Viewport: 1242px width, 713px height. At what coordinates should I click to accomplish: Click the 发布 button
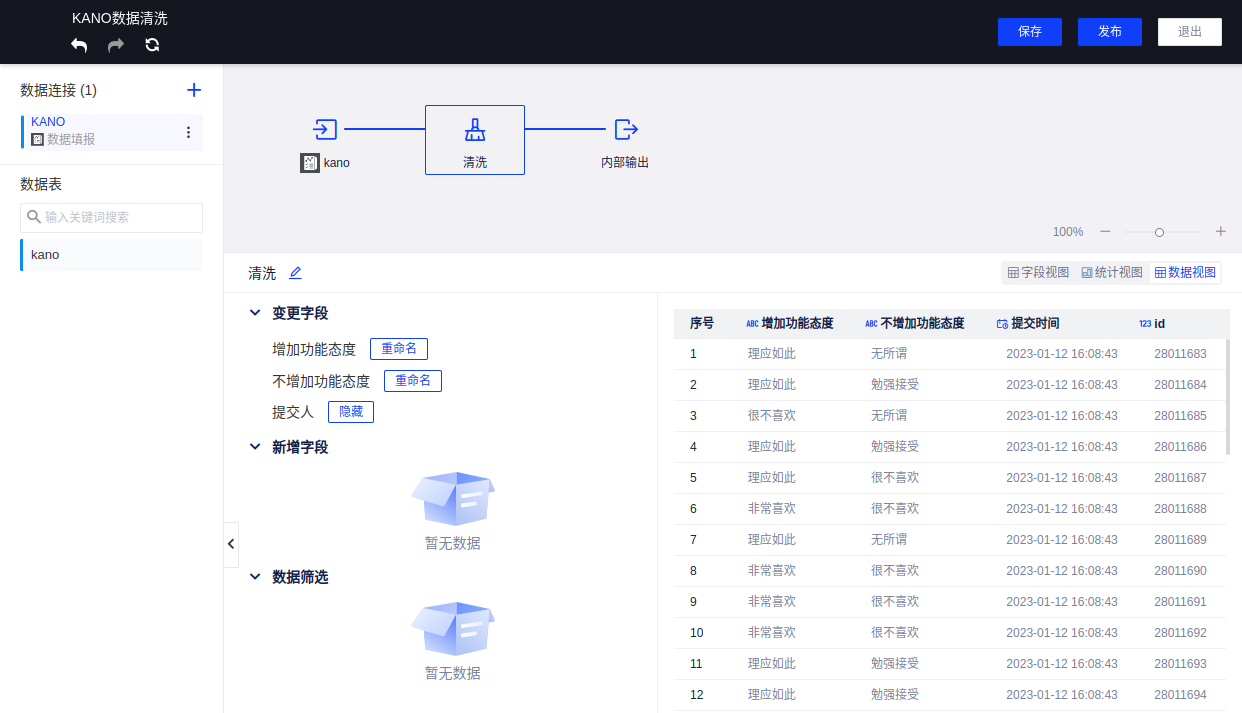pos(1110,32)
